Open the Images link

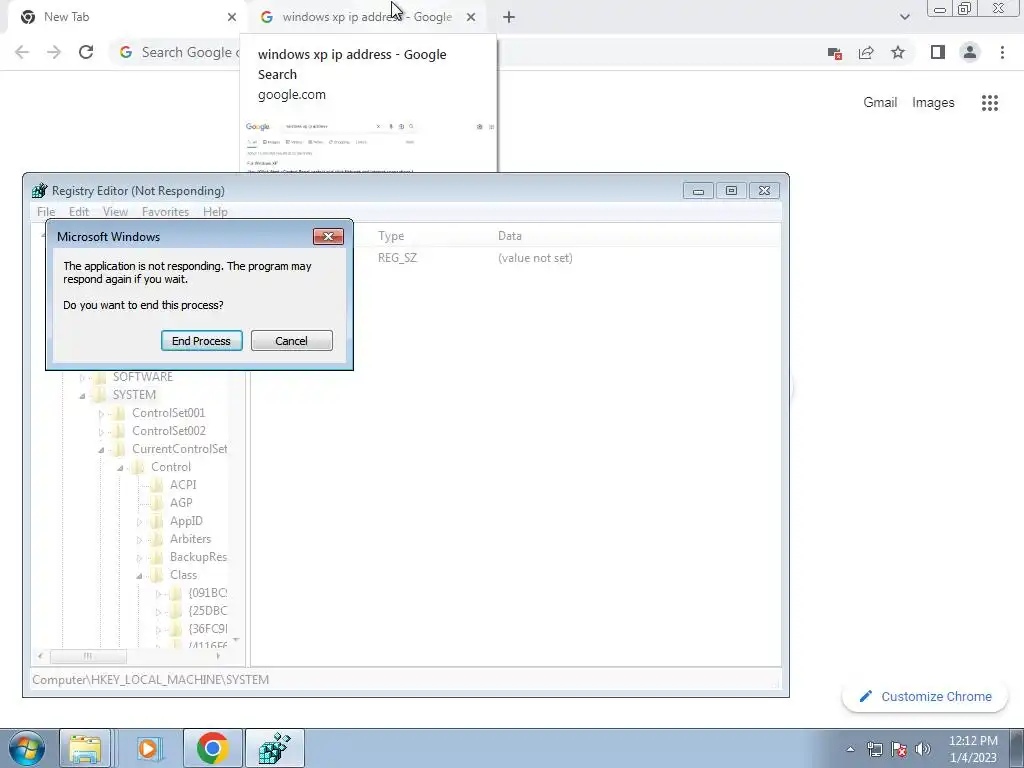(x=933, y=103)
